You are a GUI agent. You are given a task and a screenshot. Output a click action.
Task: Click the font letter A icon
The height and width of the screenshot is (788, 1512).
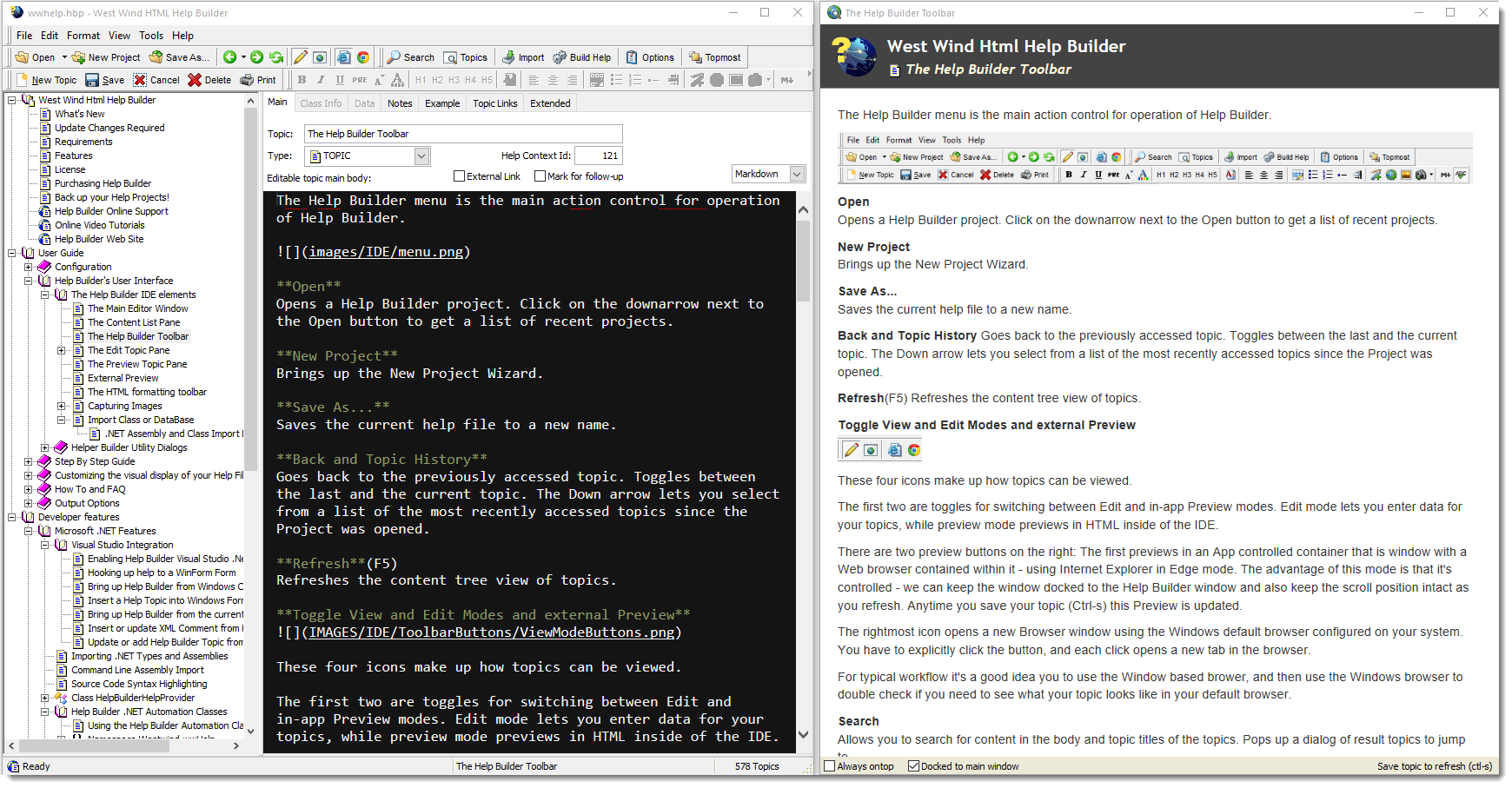click(397, 80)
